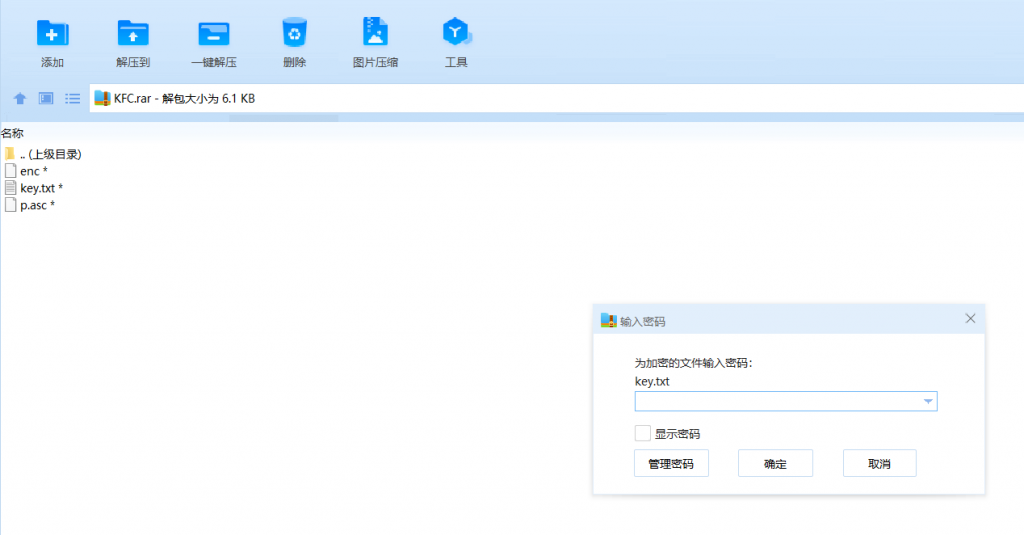Click the KFC.rar archive icon in the path bar
This screenshot has height=535, width=1024.
[102, 98]
